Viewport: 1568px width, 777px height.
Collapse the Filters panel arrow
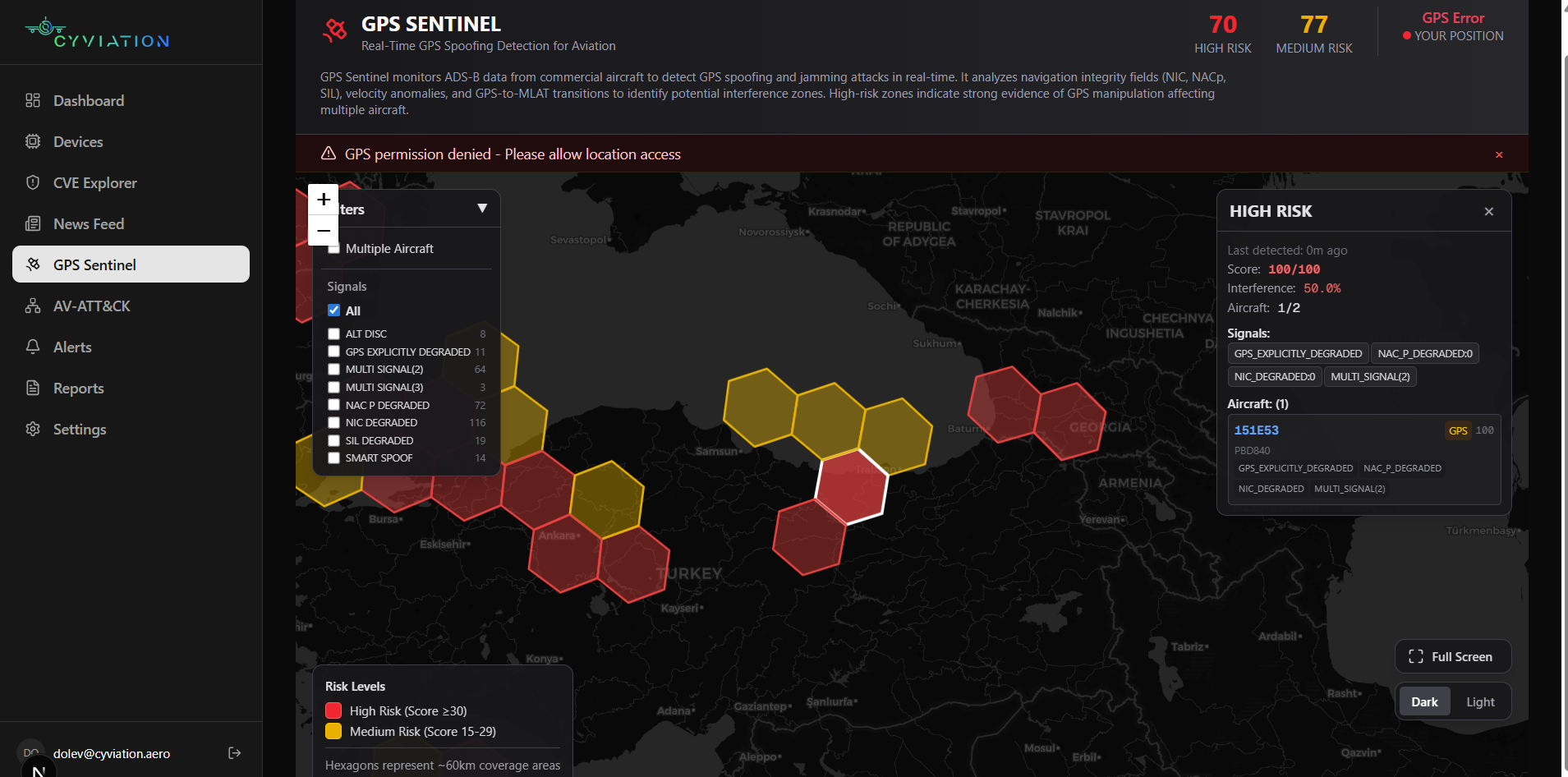pos(482,209)
